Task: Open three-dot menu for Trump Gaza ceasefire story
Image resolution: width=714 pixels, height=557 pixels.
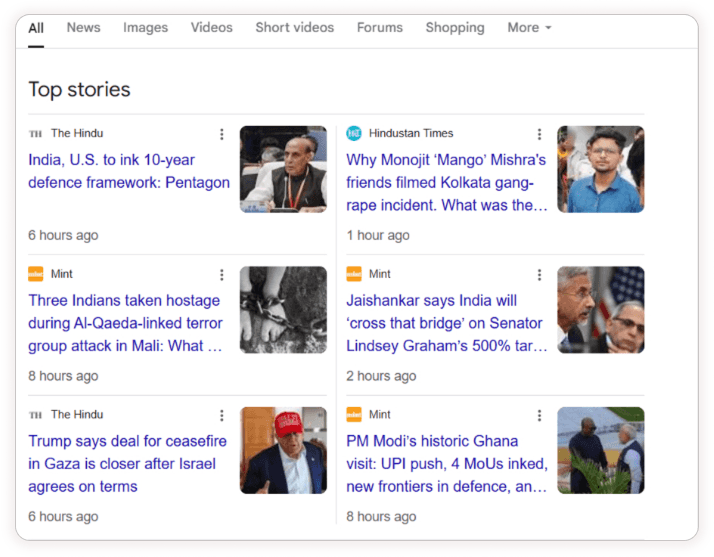Action: pos(222,415)
